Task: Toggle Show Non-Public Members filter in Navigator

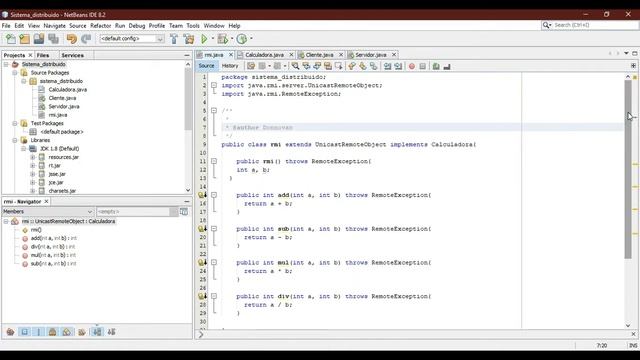Action: coord(52,332)
